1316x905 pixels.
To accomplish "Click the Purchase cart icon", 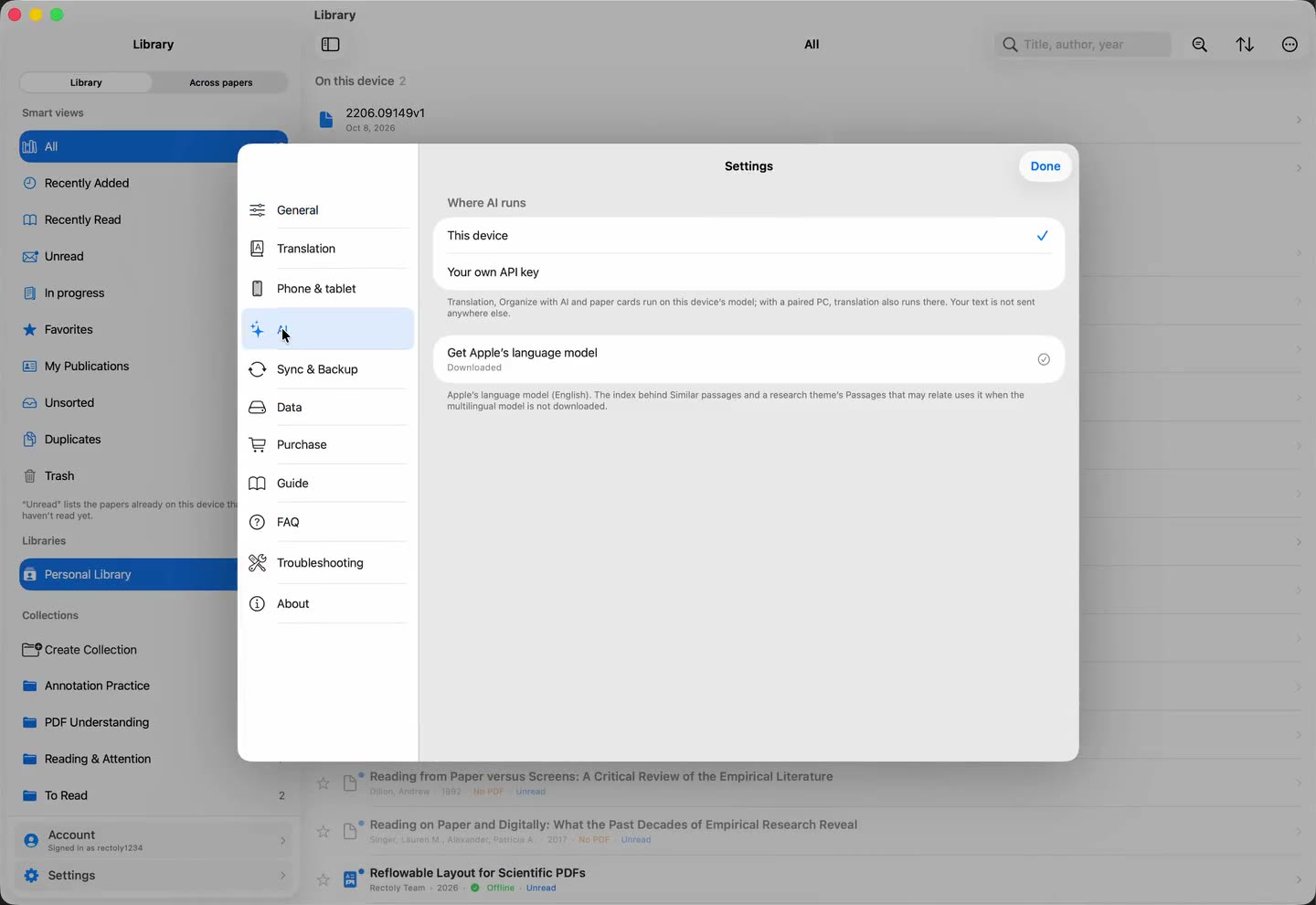I will pyautogui.click(x=258, y=445).
